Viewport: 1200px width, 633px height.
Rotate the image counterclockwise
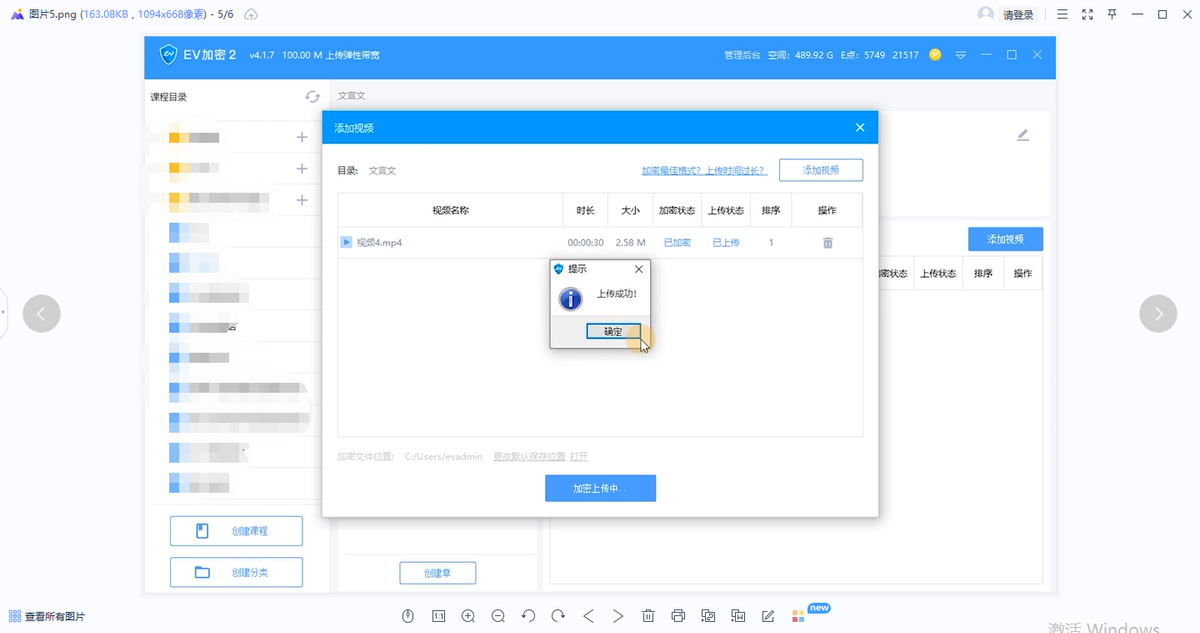[x=528, y=616]
